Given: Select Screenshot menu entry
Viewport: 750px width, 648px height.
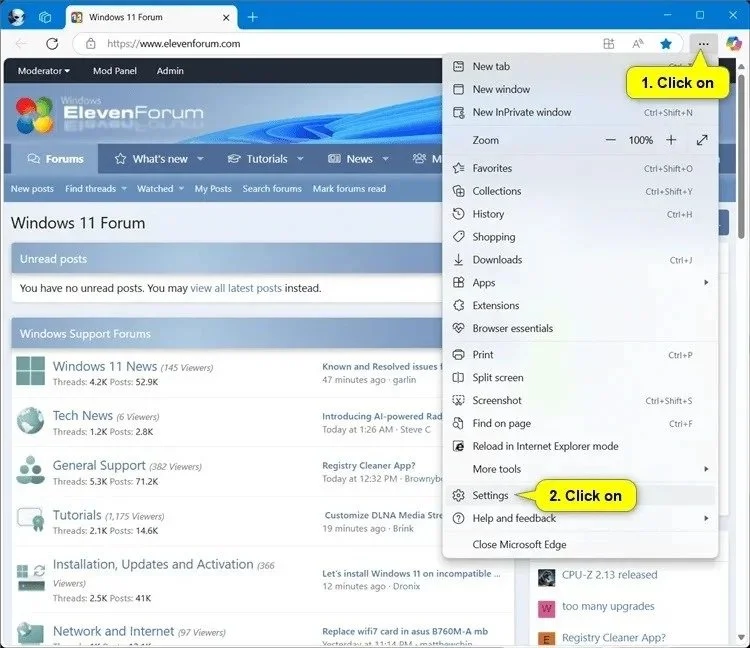Looking at the screenshot, I should [x=580, y=401].
